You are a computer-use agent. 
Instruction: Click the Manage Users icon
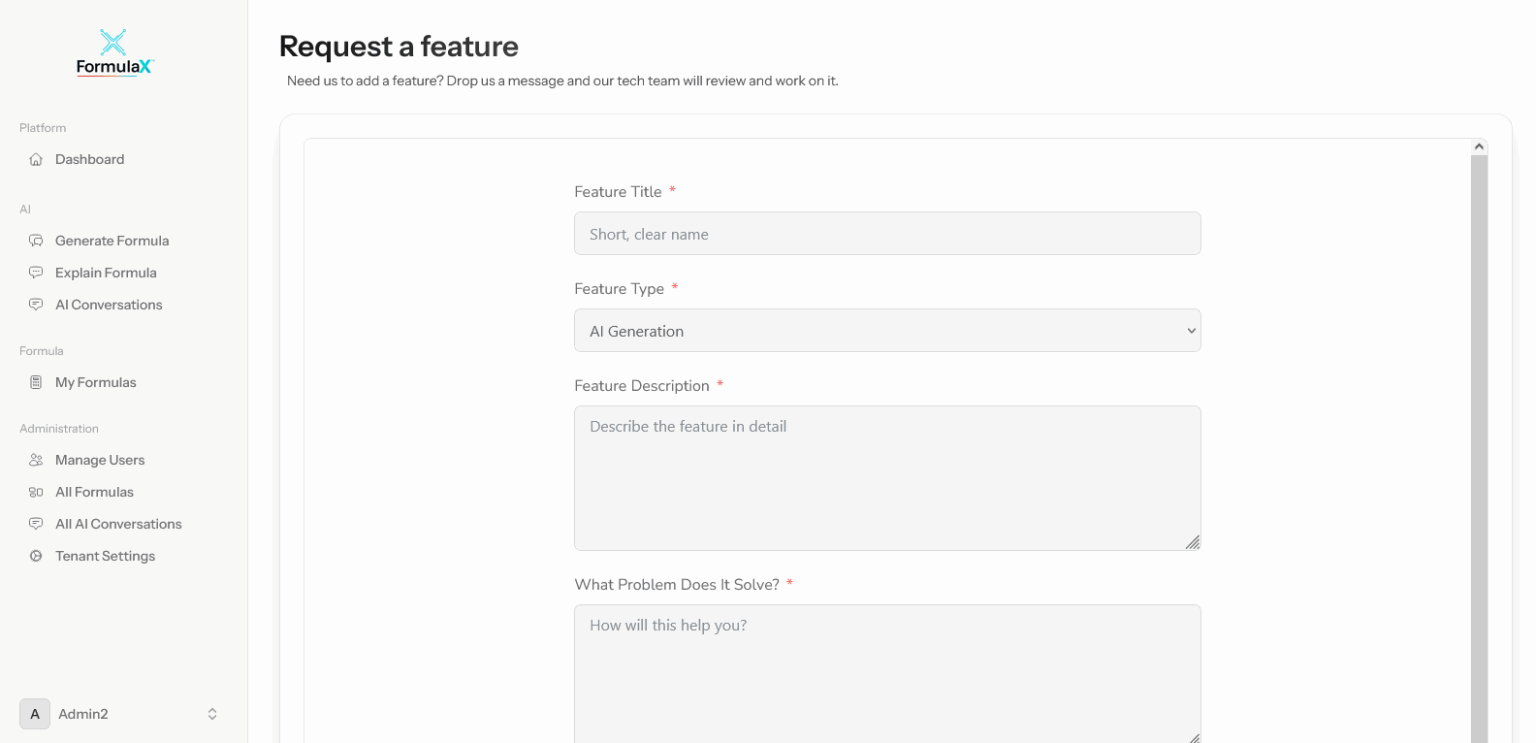(36, 460)
